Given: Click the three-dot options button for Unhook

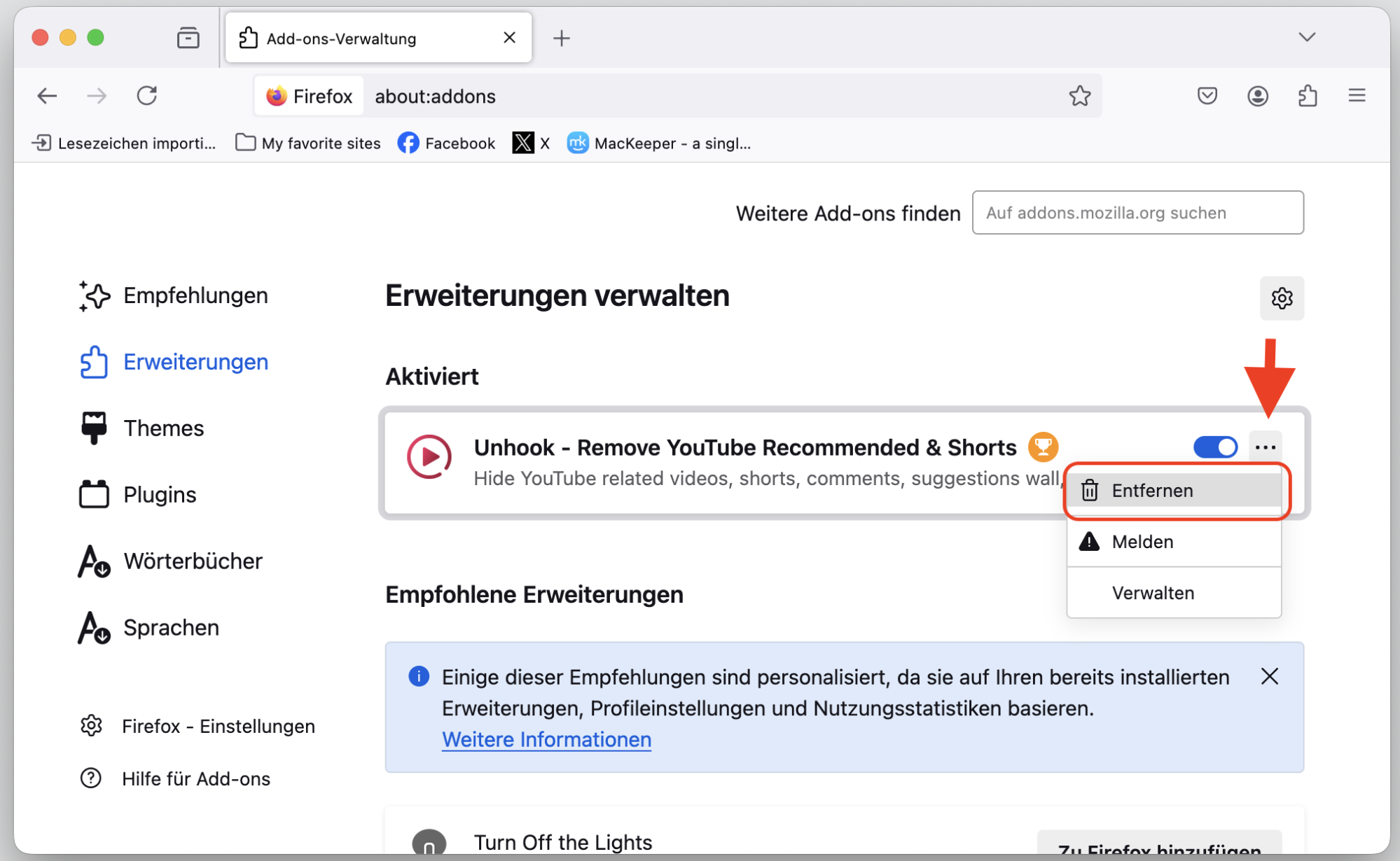Looking at the screenshot, I should pyautogui.click(x=1265, y=447).
